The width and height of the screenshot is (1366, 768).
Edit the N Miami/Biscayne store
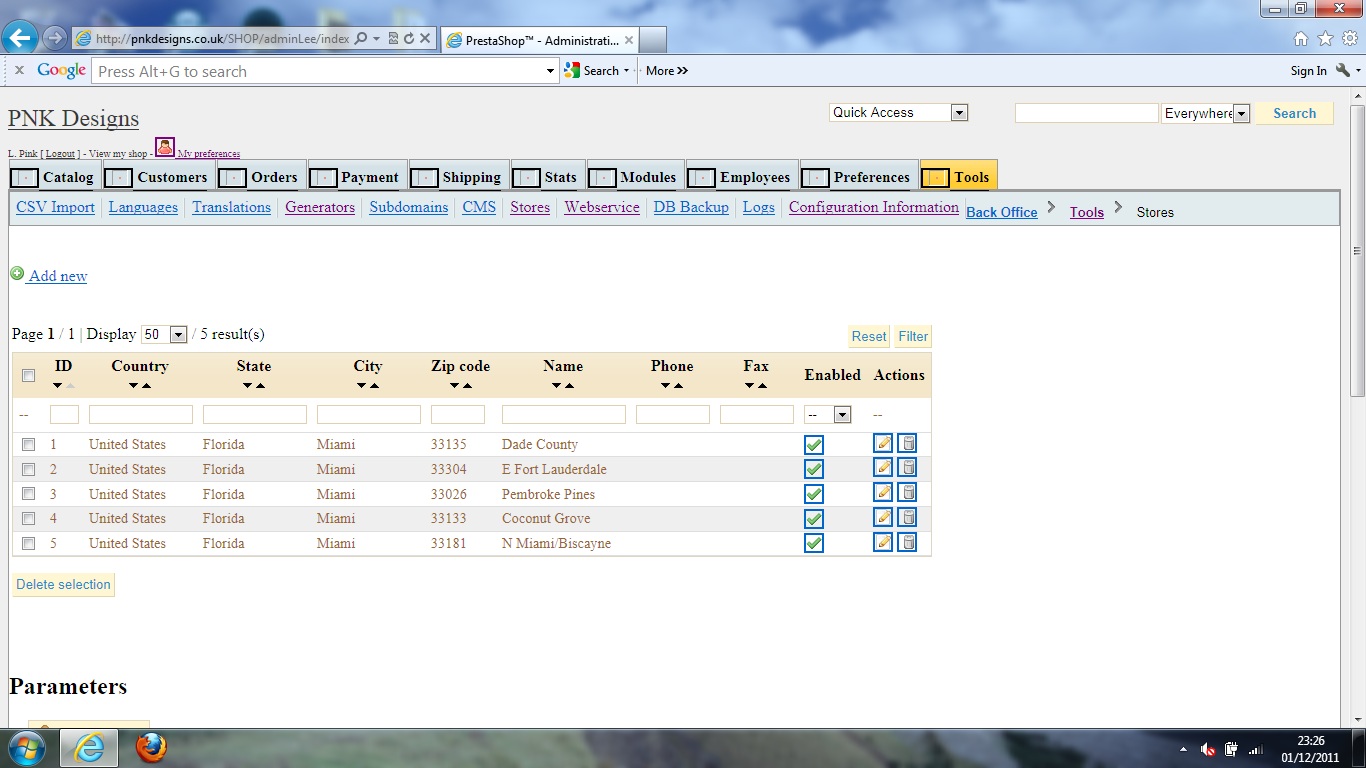883,542
